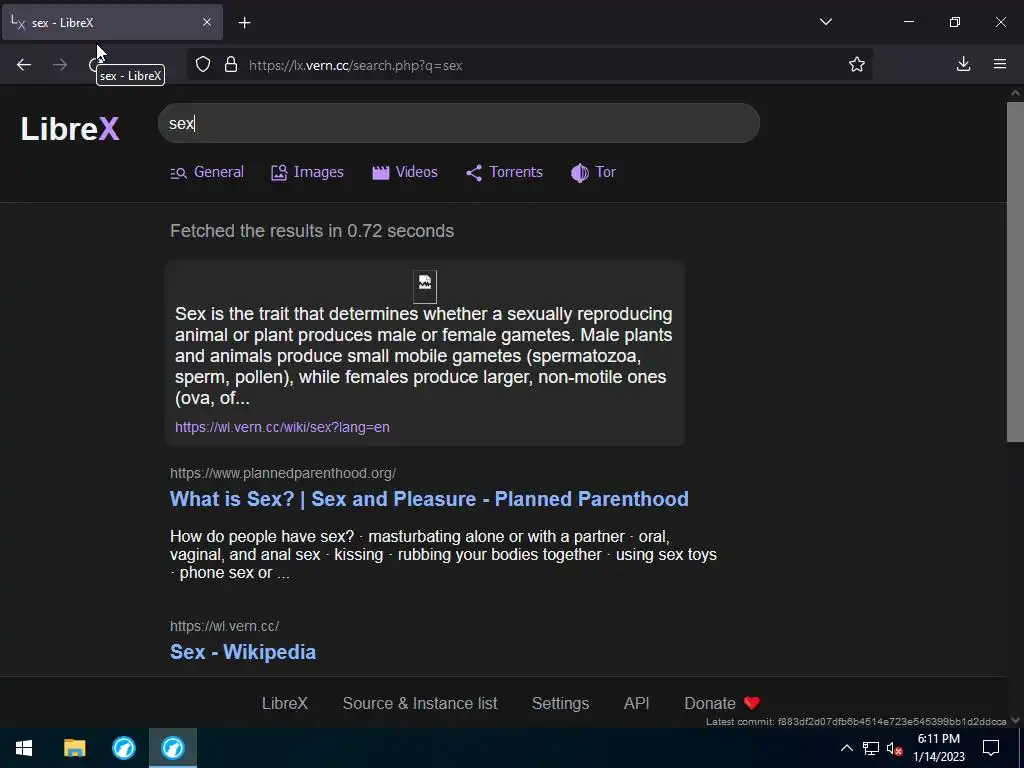Click the 'Latest commit' hash text

(x=856, y=722)
